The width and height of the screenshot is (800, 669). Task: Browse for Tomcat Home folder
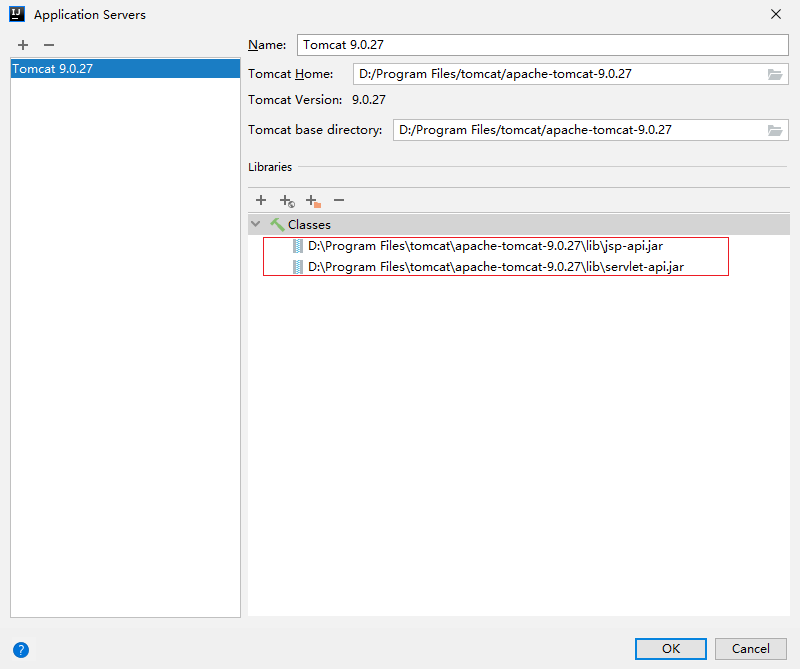[775, 75]
